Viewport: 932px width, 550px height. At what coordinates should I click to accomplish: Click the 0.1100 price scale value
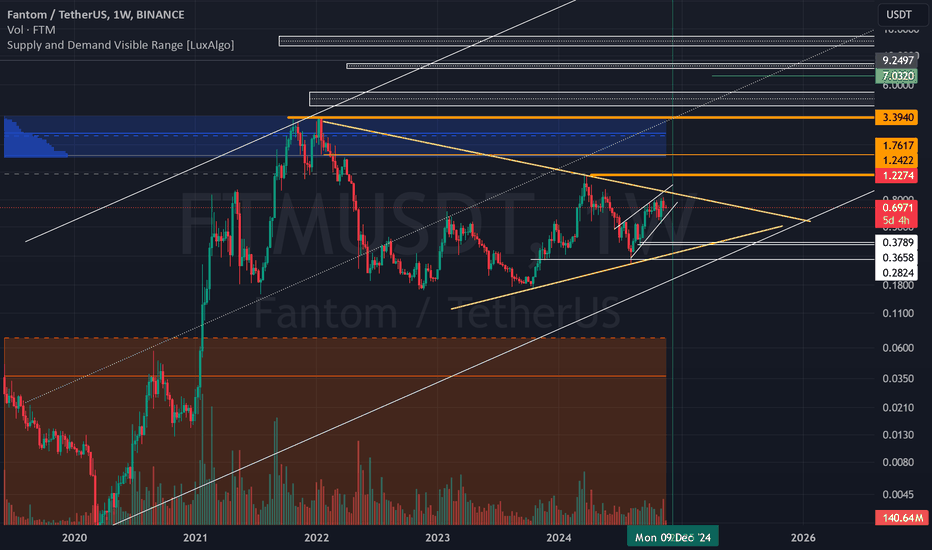898,313
